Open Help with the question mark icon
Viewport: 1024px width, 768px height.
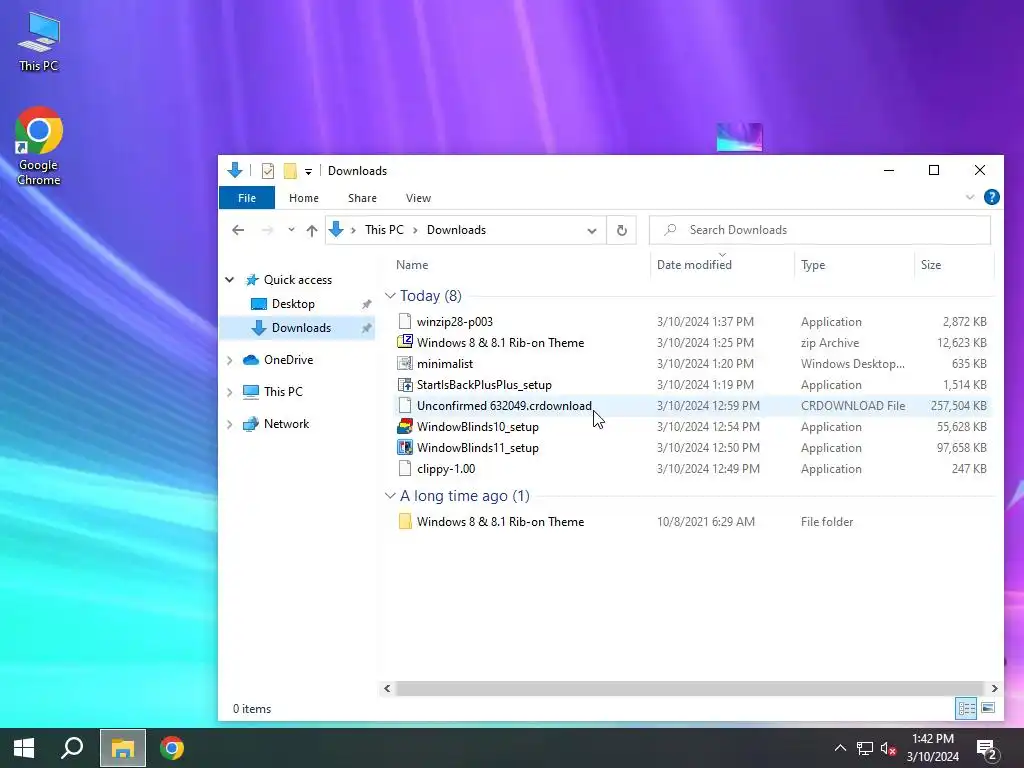pos(991,197)
